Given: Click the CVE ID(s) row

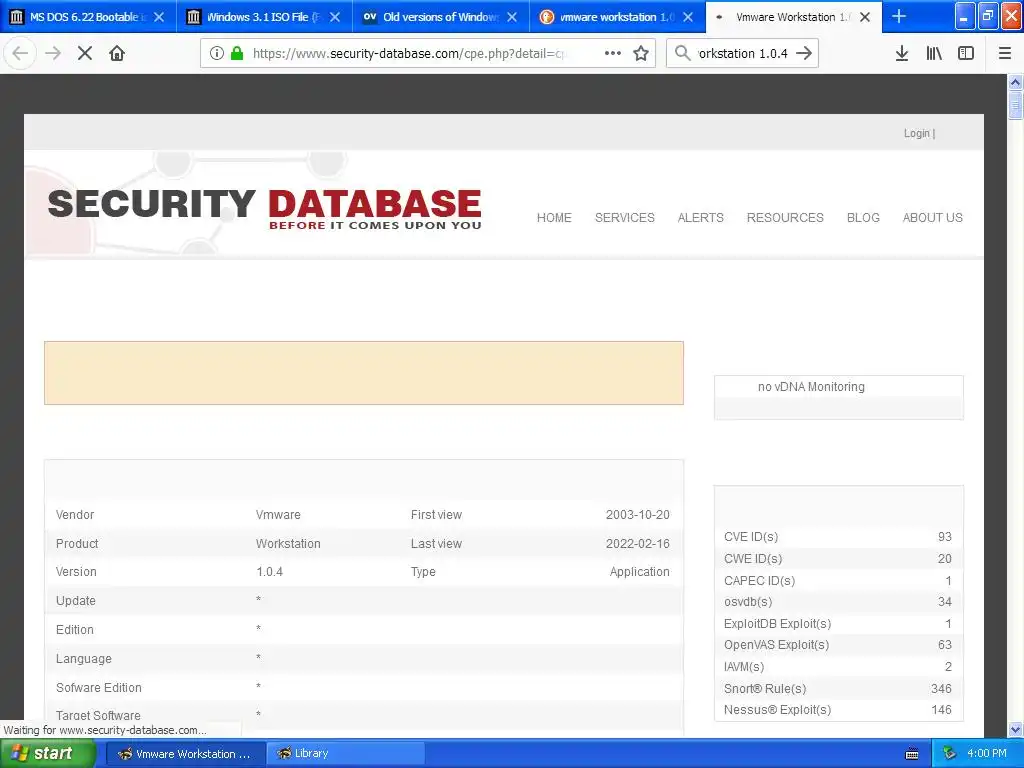Looking at the screenshot, I should point(838,537).
